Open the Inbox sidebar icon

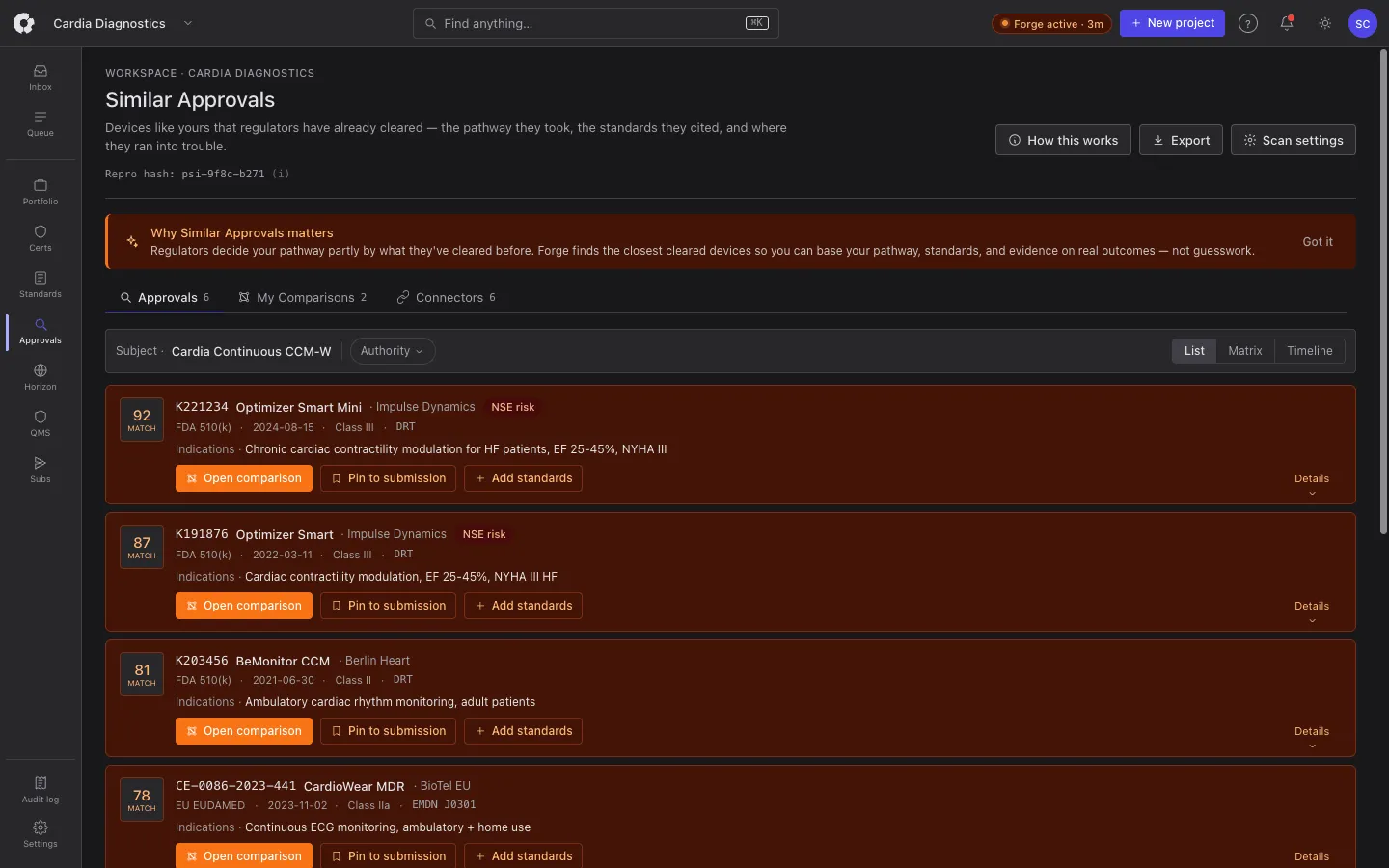(41, 77)
